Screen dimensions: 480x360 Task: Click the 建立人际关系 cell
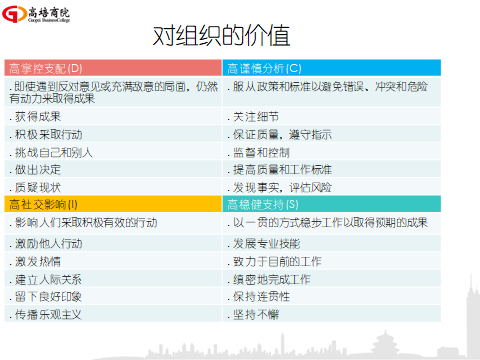pos(113,279)
